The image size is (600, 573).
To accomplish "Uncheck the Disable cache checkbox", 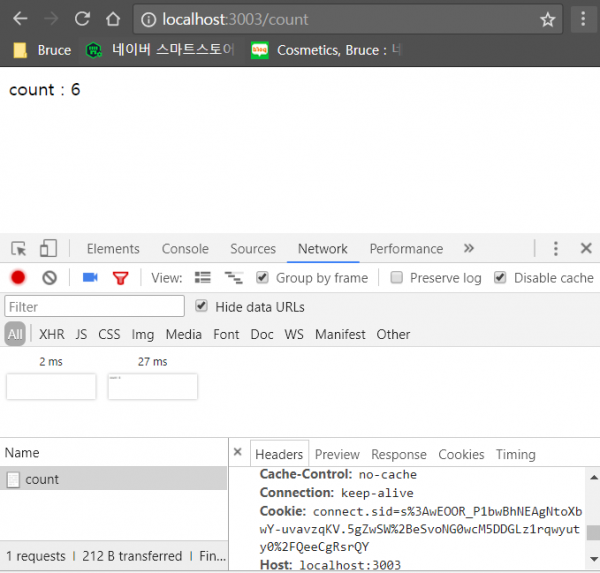I will click(501, 278).
